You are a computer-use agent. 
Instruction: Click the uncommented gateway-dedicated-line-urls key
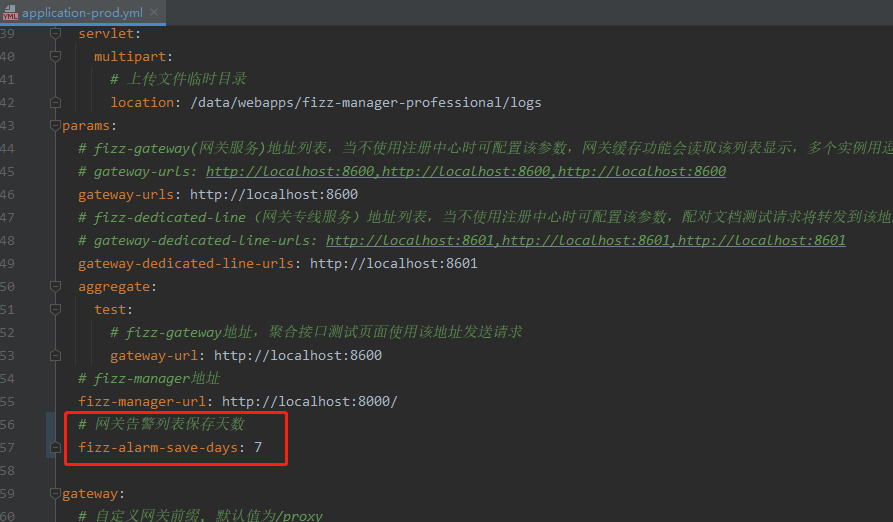(186, 264)
